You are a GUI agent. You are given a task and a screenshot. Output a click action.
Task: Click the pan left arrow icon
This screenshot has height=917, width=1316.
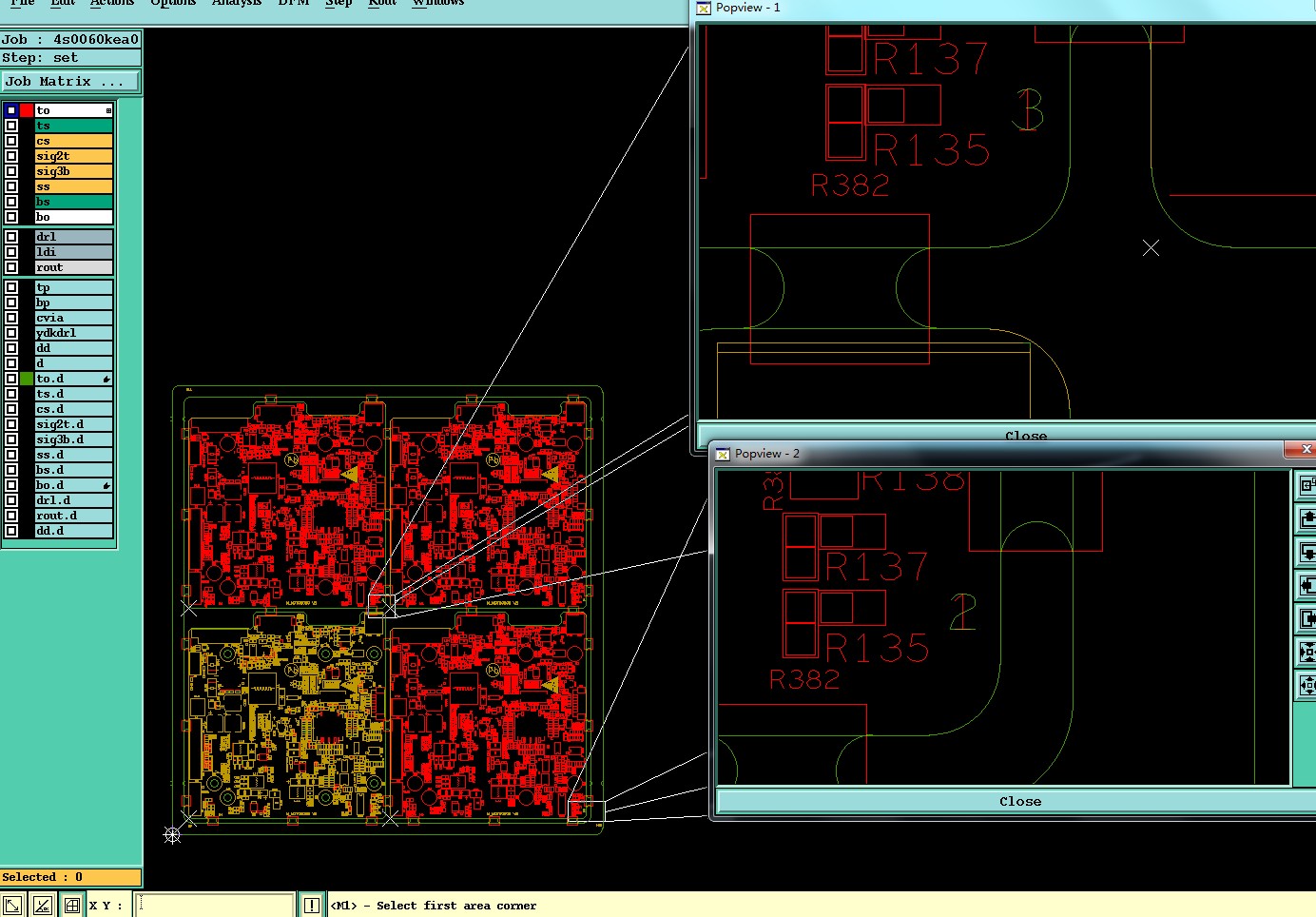1306,585
